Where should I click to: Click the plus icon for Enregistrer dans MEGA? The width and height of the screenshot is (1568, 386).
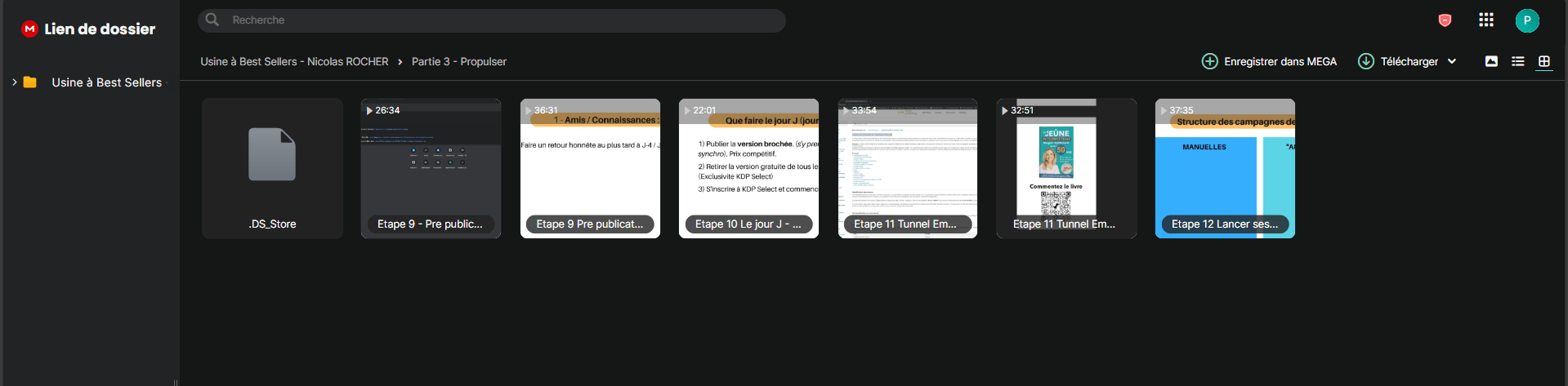[1209, 61]
